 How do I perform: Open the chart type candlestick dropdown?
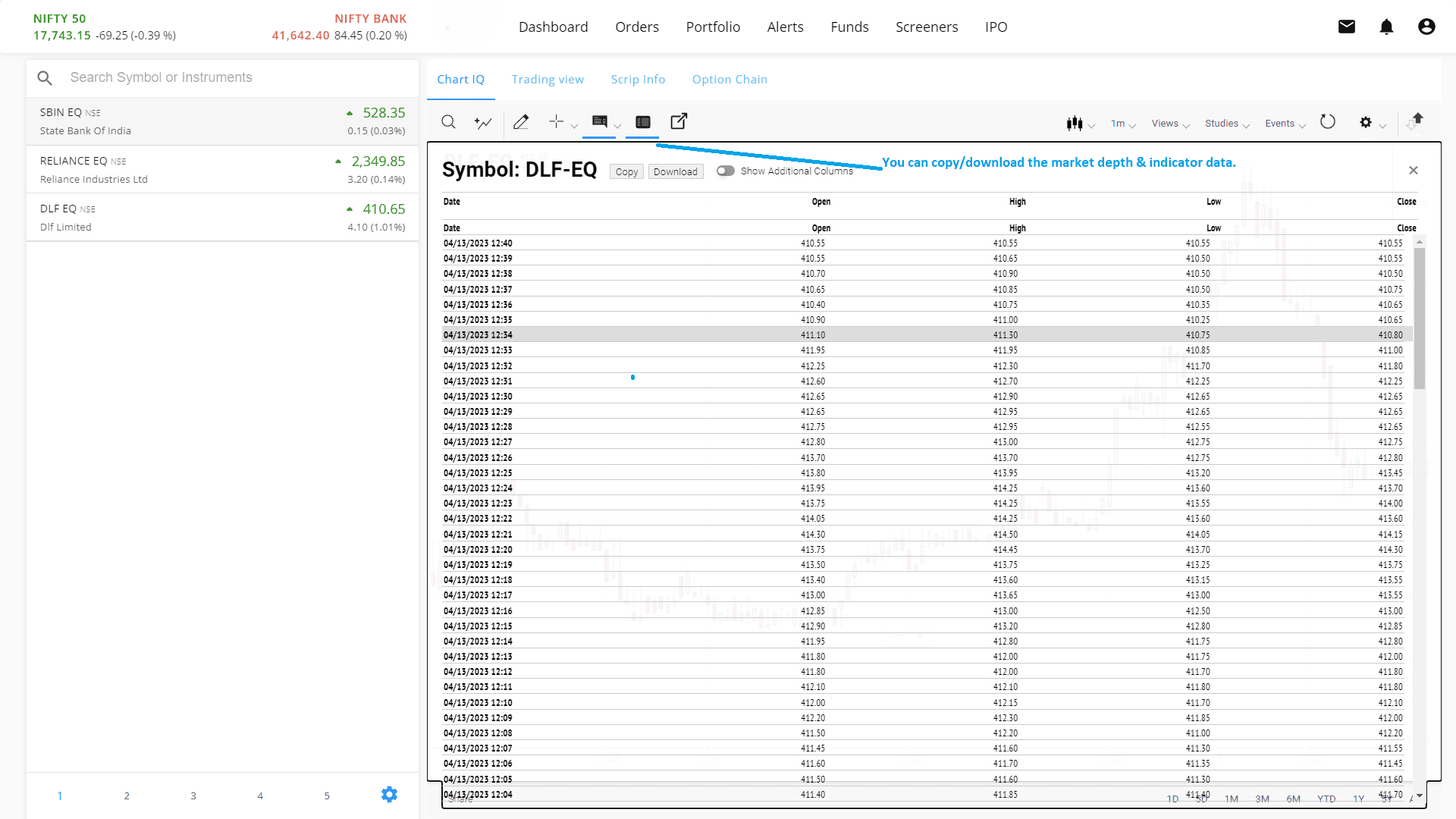[1080, 124]
